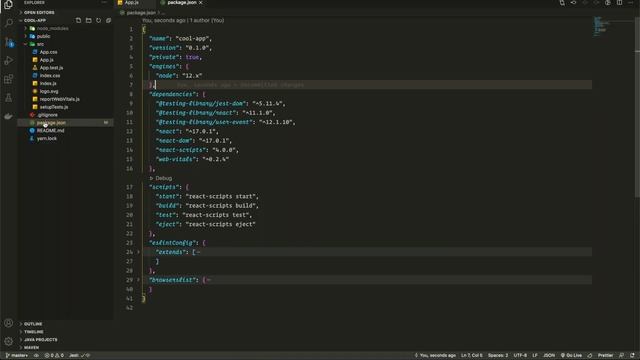Change the JSON language mode
Image resolution: width=640 pixels, height=360 pixels.
(549, 356)
